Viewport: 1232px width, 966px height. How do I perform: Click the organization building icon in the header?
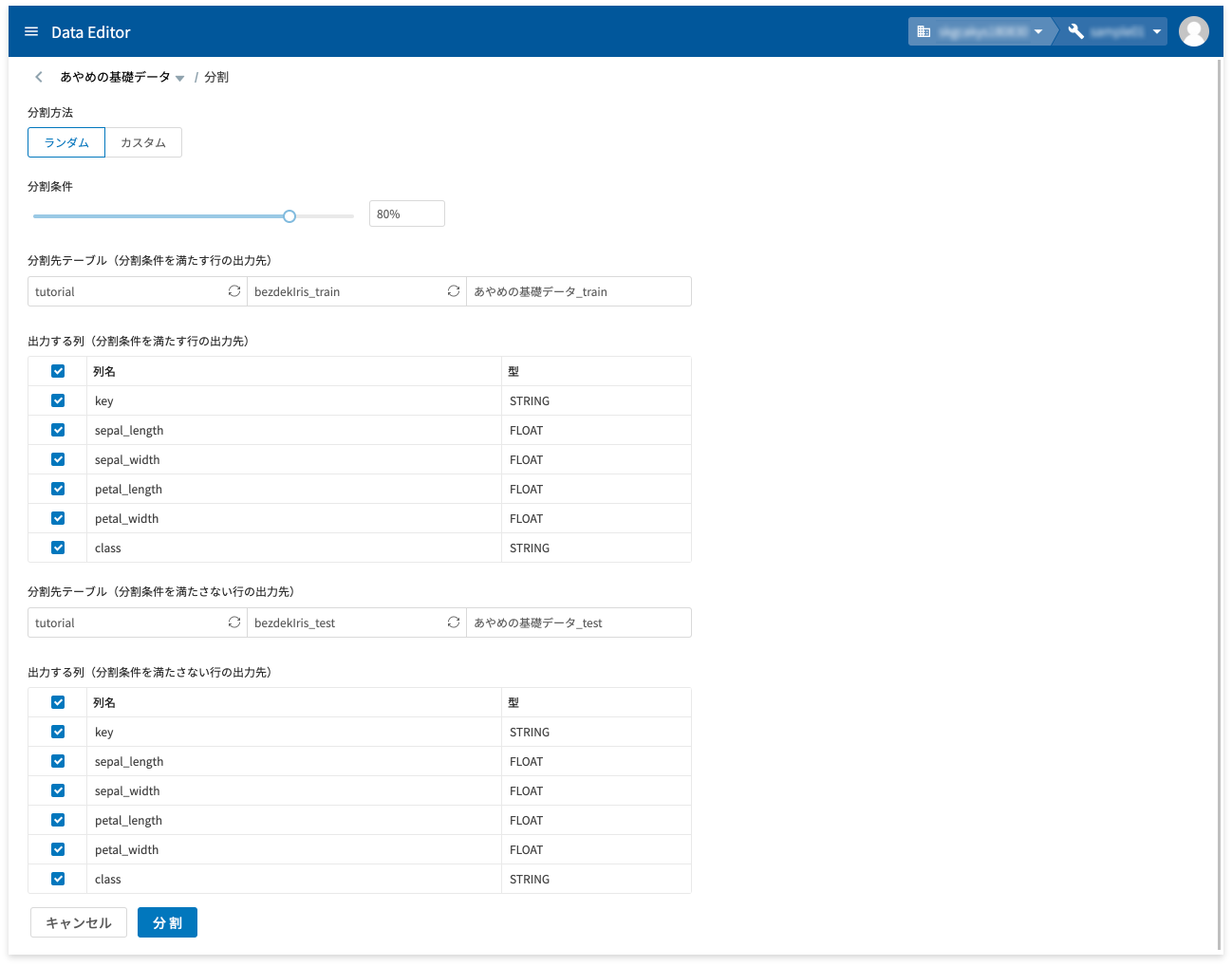(x=924, y=31)
